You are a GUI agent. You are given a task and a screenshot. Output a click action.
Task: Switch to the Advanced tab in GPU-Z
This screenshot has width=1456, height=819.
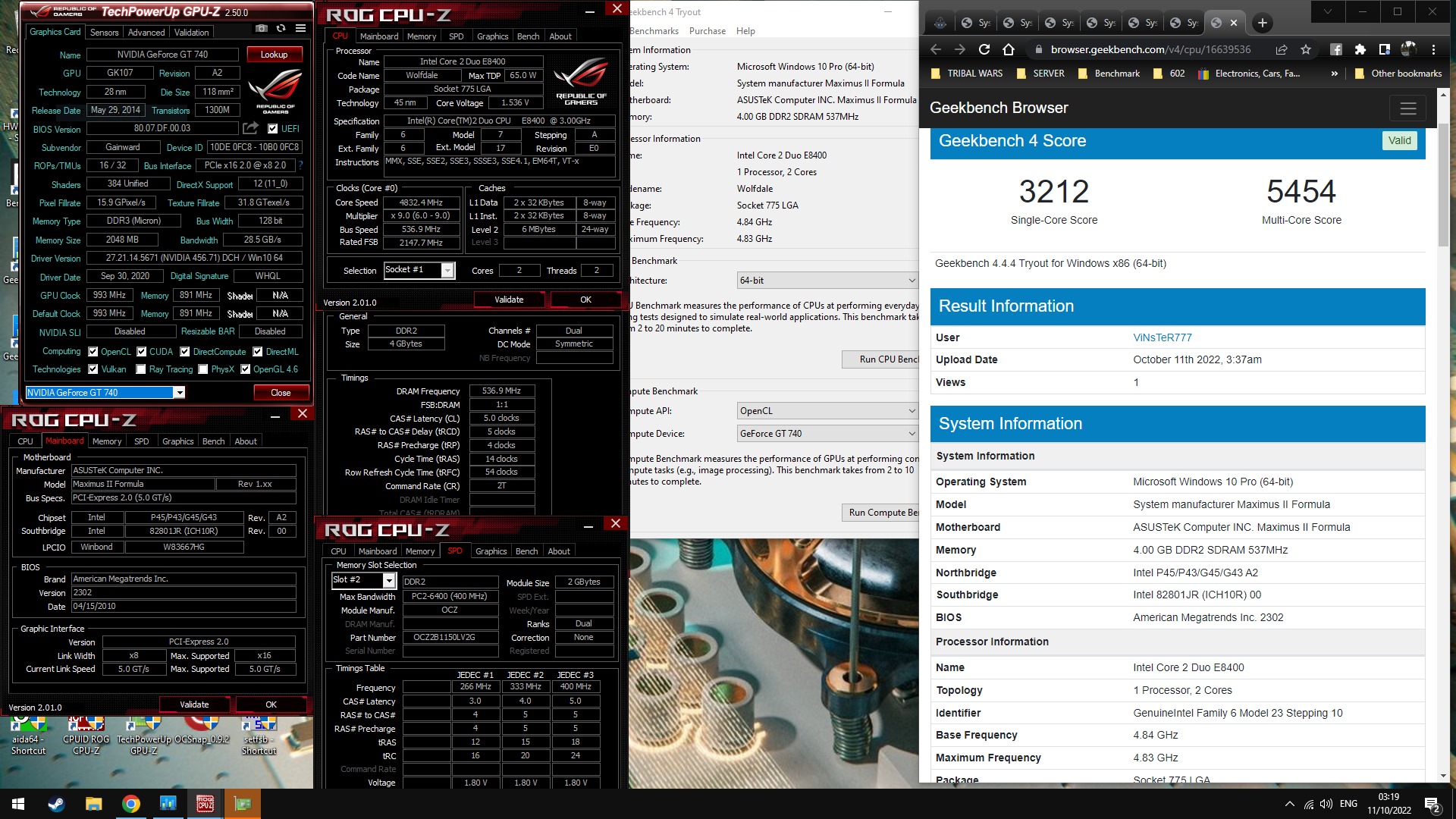(146, 33)
